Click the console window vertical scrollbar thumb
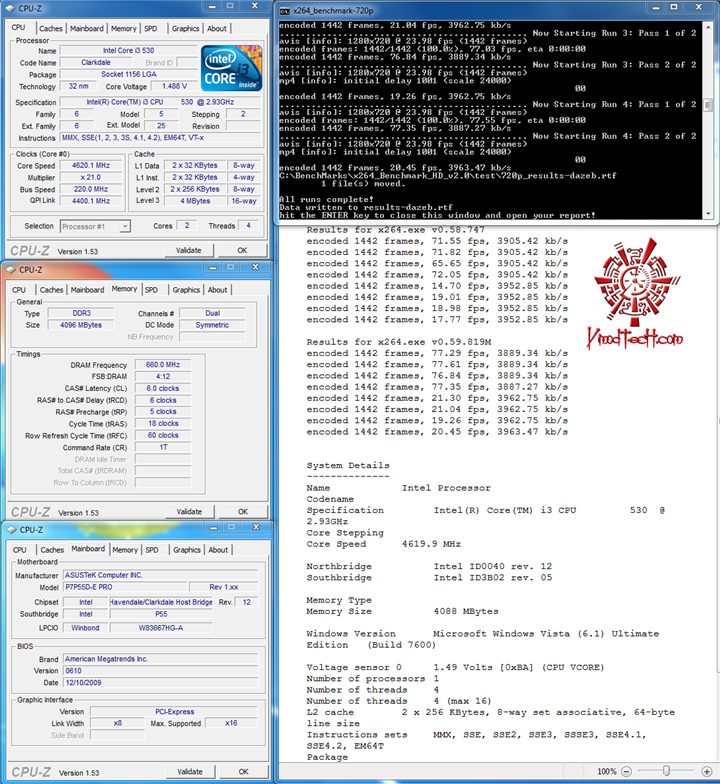 [708, 105]
